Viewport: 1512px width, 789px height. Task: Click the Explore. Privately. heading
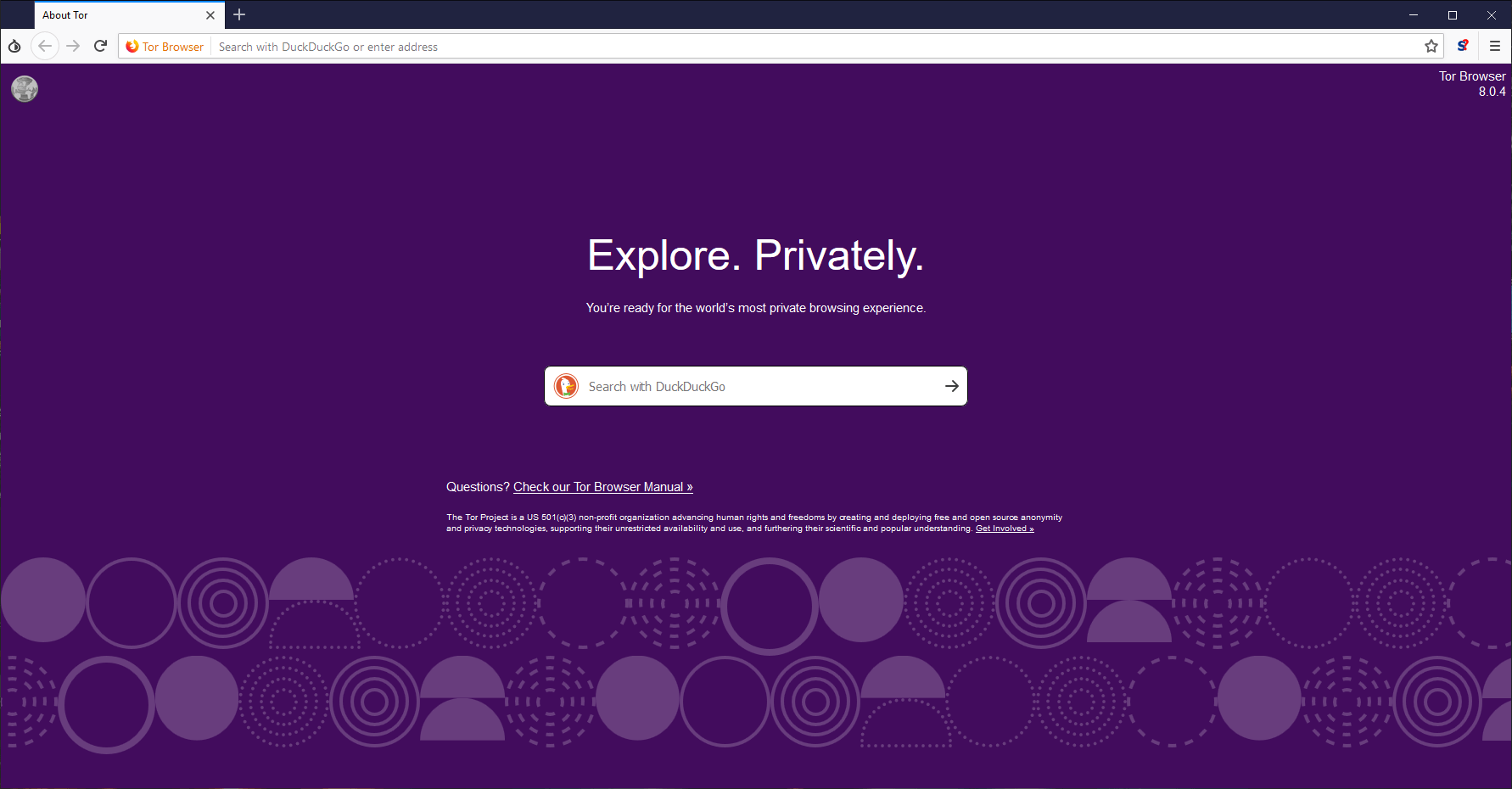point(755,255)
